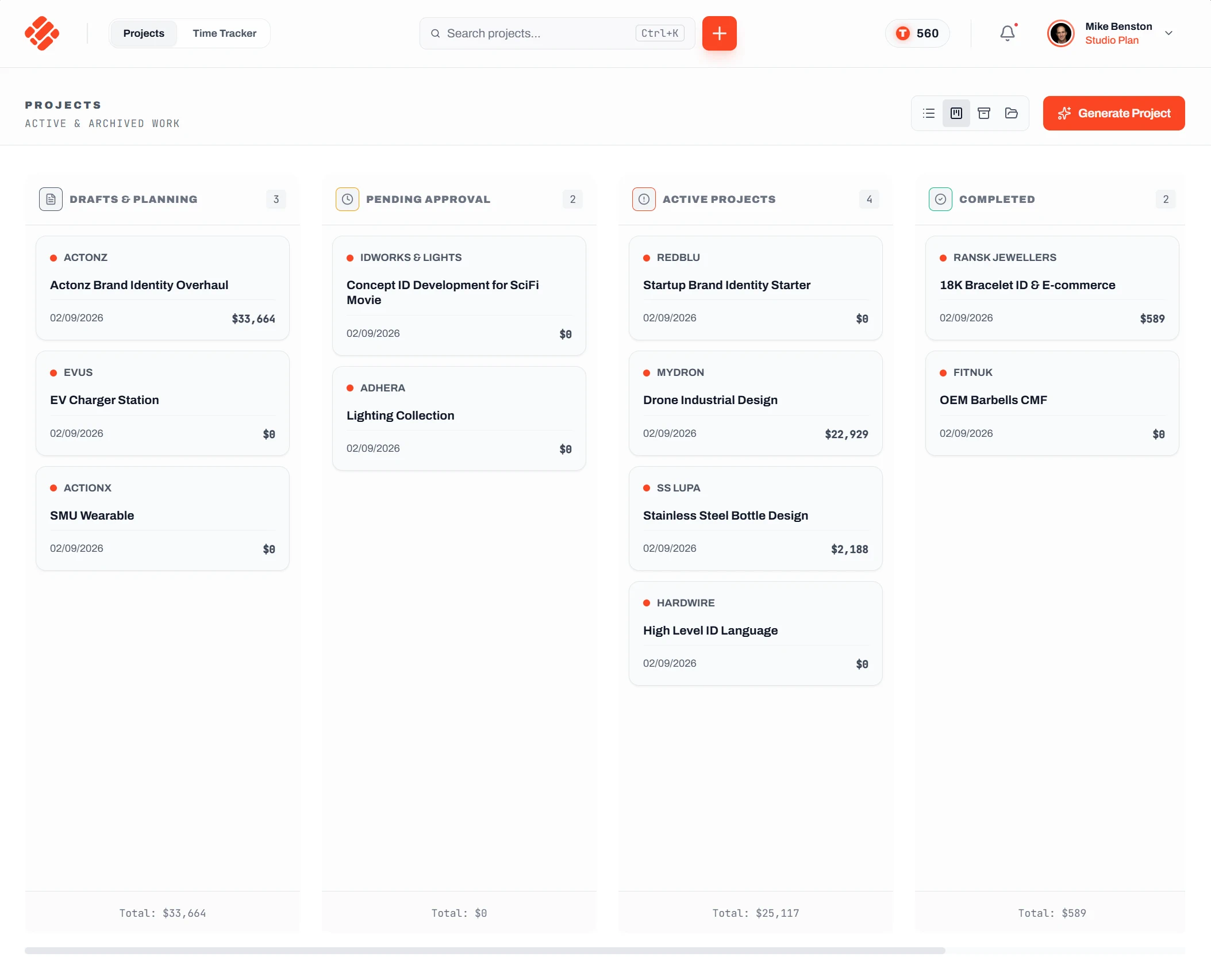The height and width of the screenshot is (980, 1211).
Task: Open Lighting Collection project card
Action: coord(459,418)
